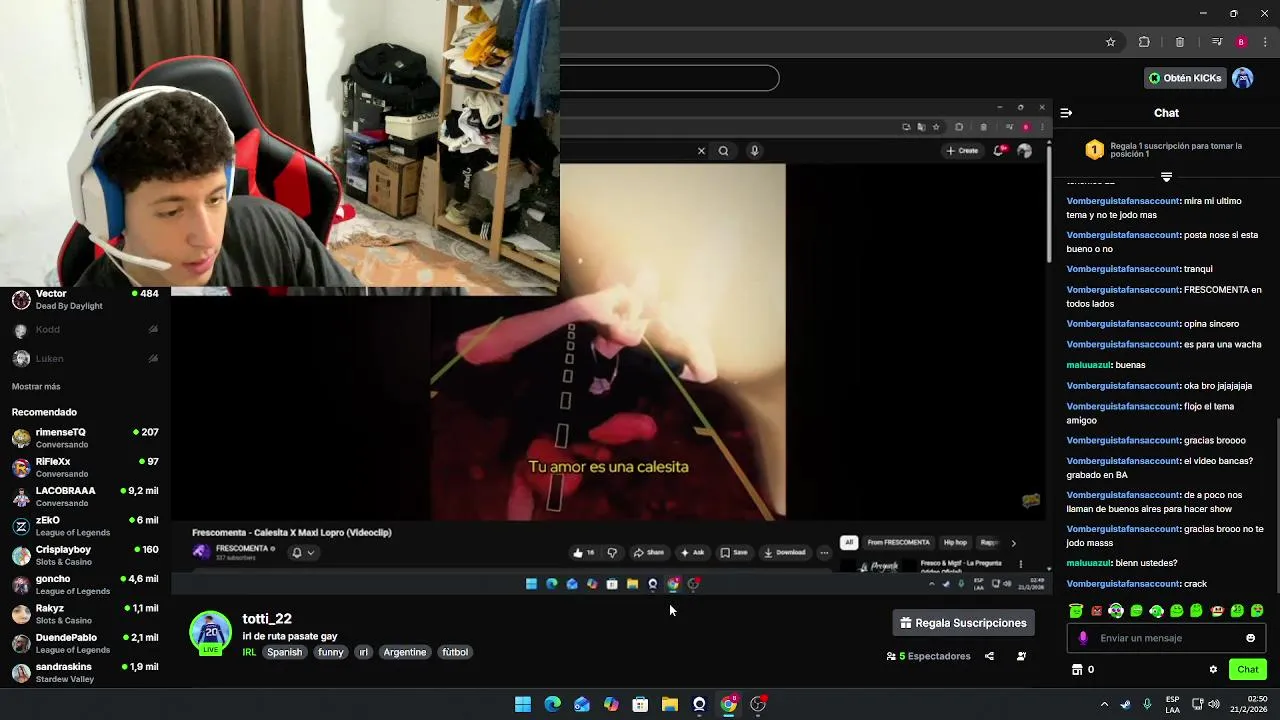The image size is (1280, 720).
Task: Open Vector channel in sidebar
Action: point(85,300)
